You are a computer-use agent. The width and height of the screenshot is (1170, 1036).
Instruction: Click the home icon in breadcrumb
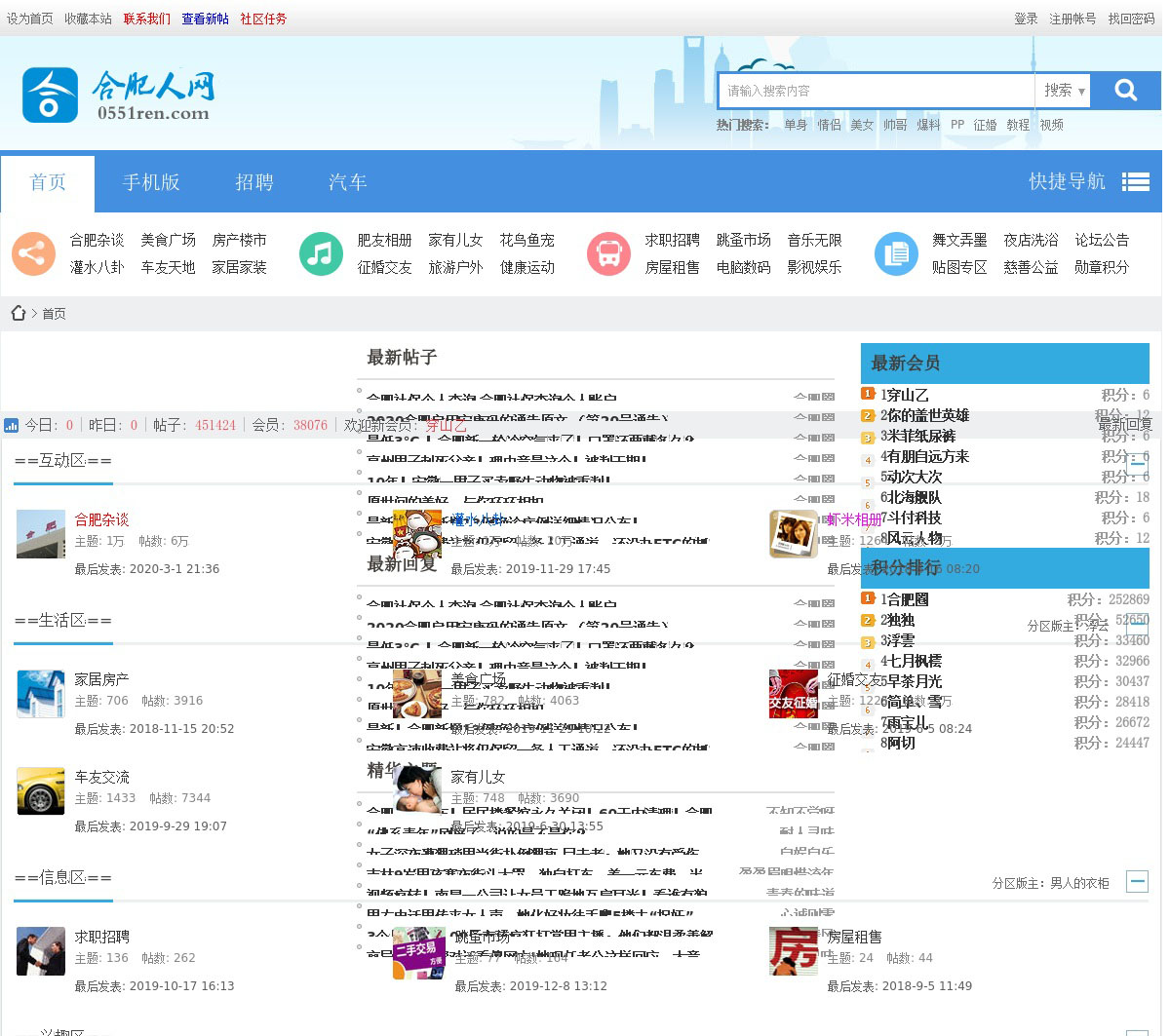18,313
